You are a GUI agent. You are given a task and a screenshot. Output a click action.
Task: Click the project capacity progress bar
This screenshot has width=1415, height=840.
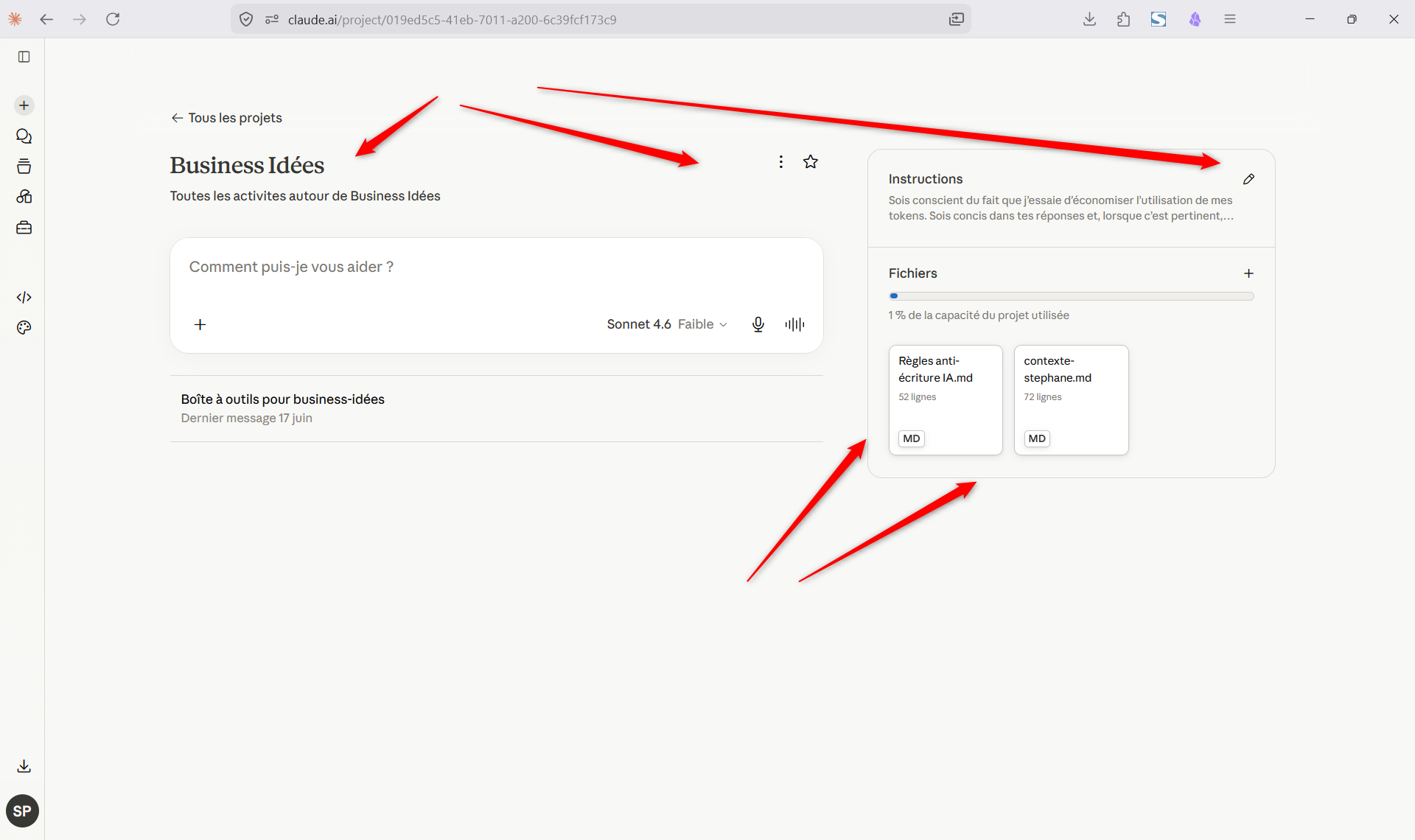point(1071,296)
